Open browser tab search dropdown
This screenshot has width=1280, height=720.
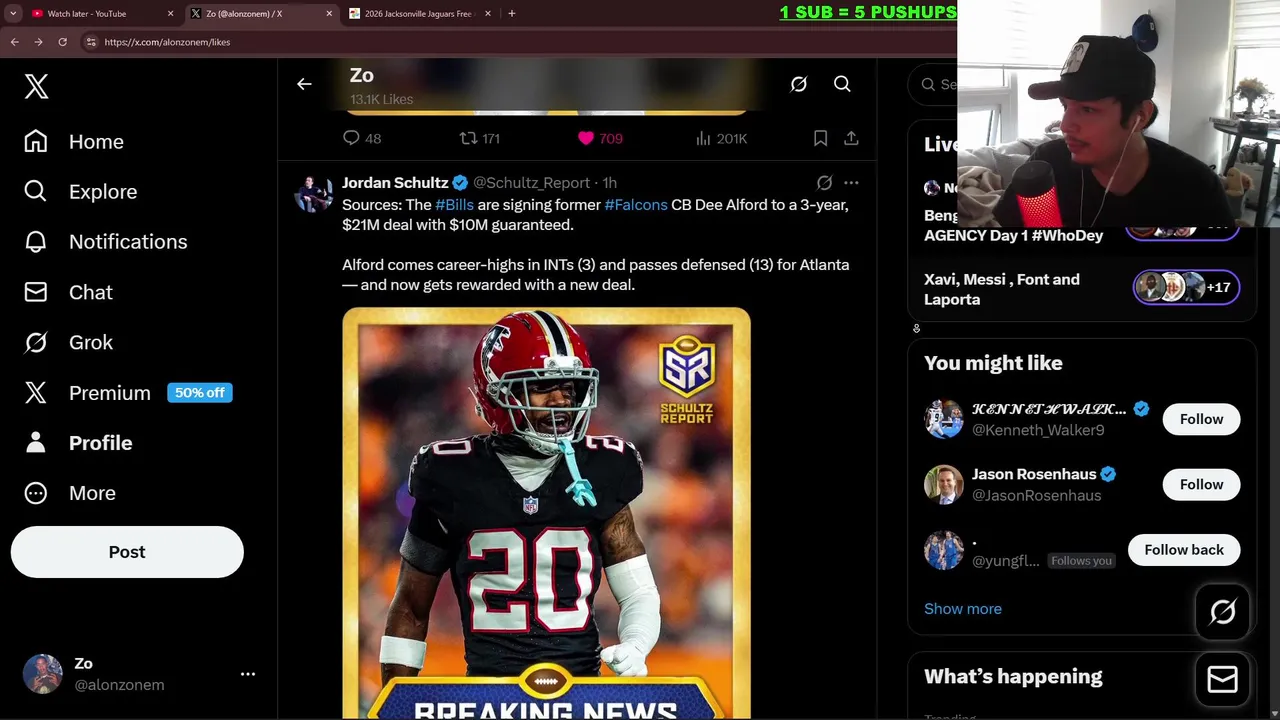(12, 13)
